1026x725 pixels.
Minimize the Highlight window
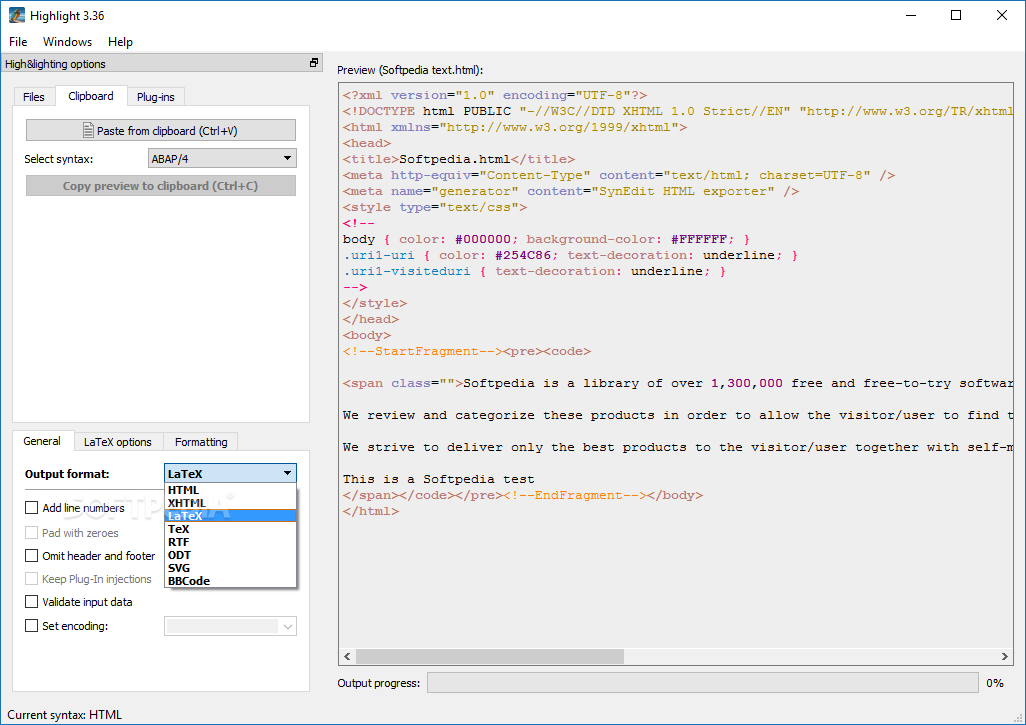click(911, 15)
